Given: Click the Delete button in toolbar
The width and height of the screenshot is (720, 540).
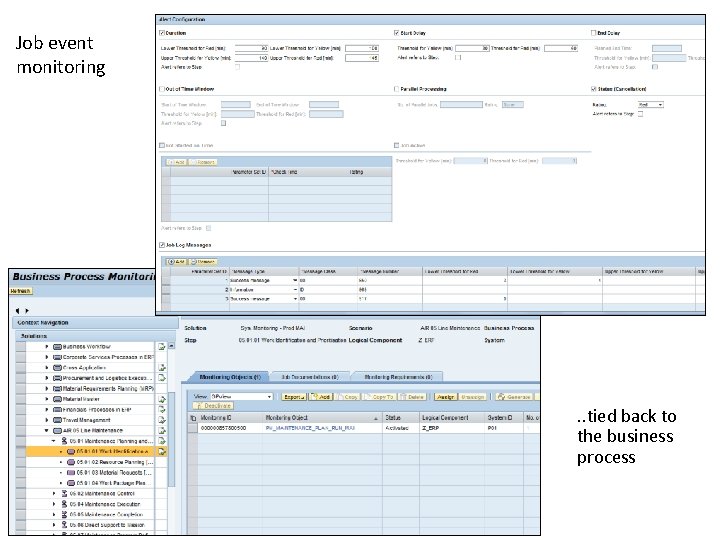Looking at the screenshot, I should 411,397.
